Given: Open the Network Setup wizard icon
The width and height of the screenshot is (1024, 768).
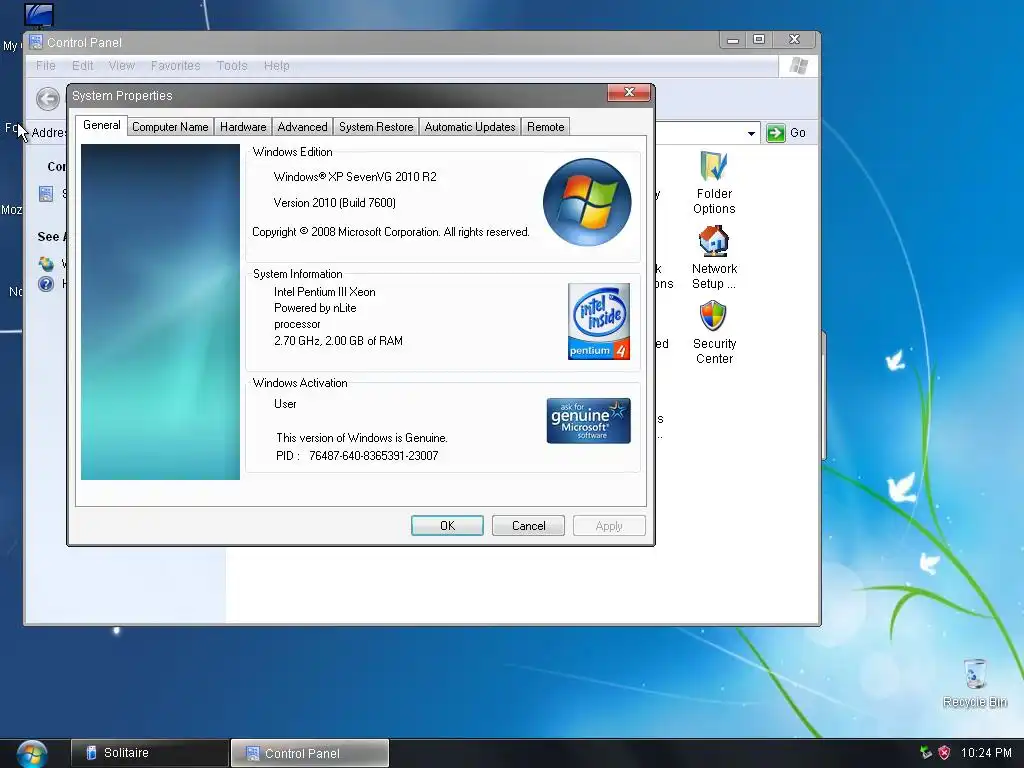Looking at the screenshot, I should coord(714,242).
